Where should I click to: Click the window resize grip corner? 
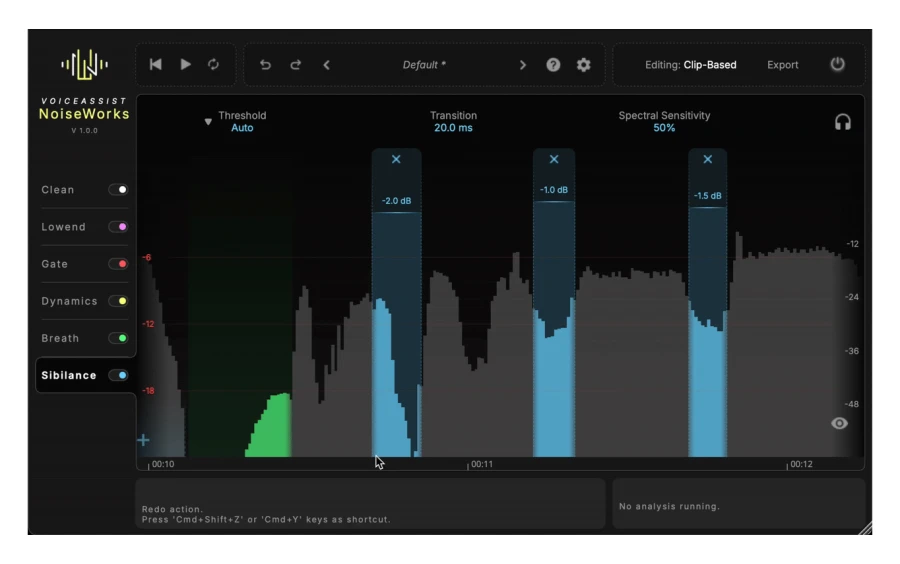pos(865,528)
